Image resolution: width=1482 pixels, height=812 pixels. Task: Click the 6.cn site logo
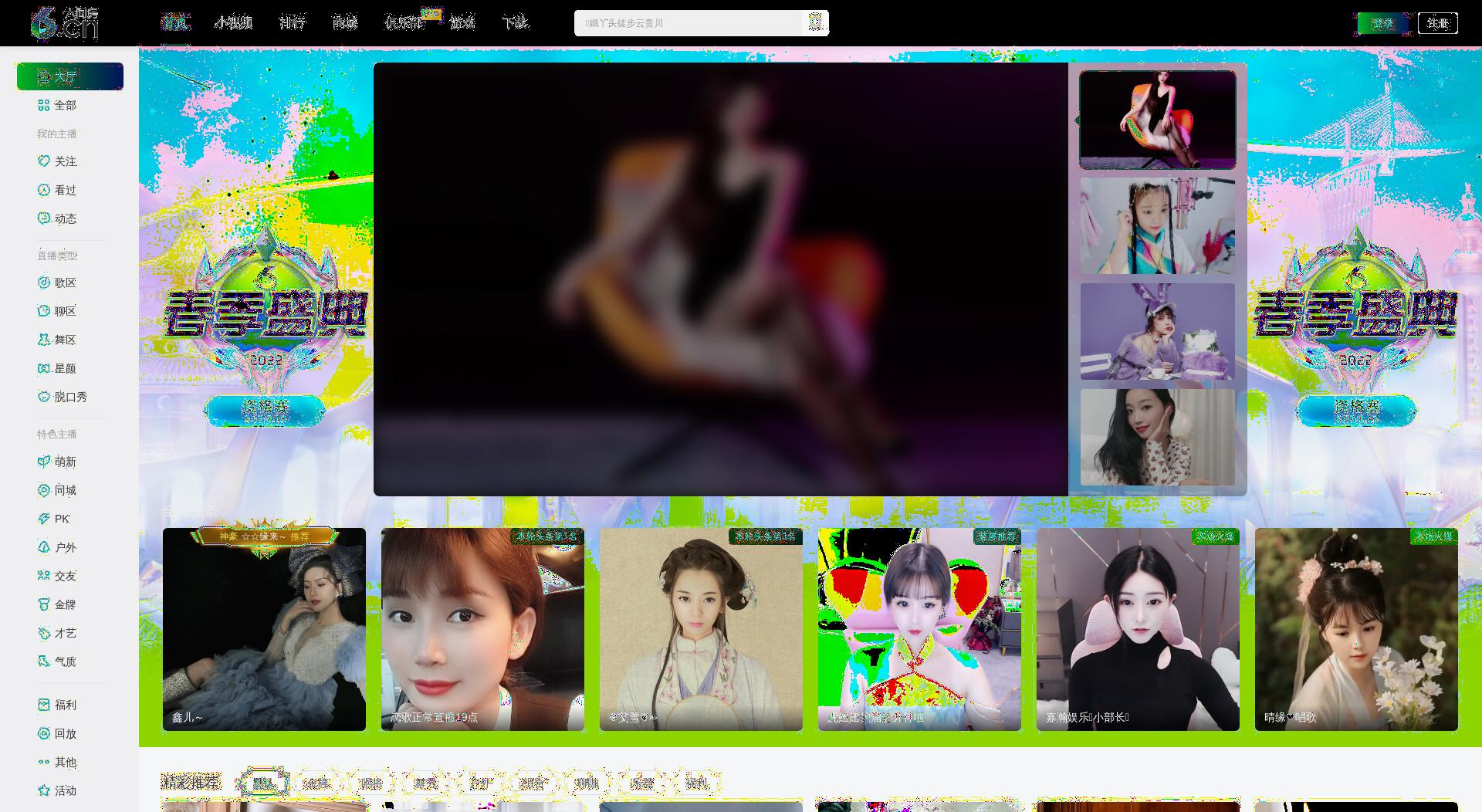(x=65, y=23)
